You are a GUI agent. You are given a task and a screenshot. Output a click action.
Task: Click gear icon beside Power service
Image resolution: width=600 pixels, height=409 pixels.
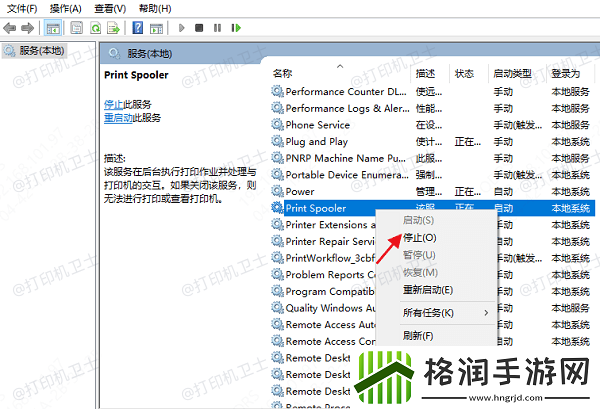click(277, 191)
